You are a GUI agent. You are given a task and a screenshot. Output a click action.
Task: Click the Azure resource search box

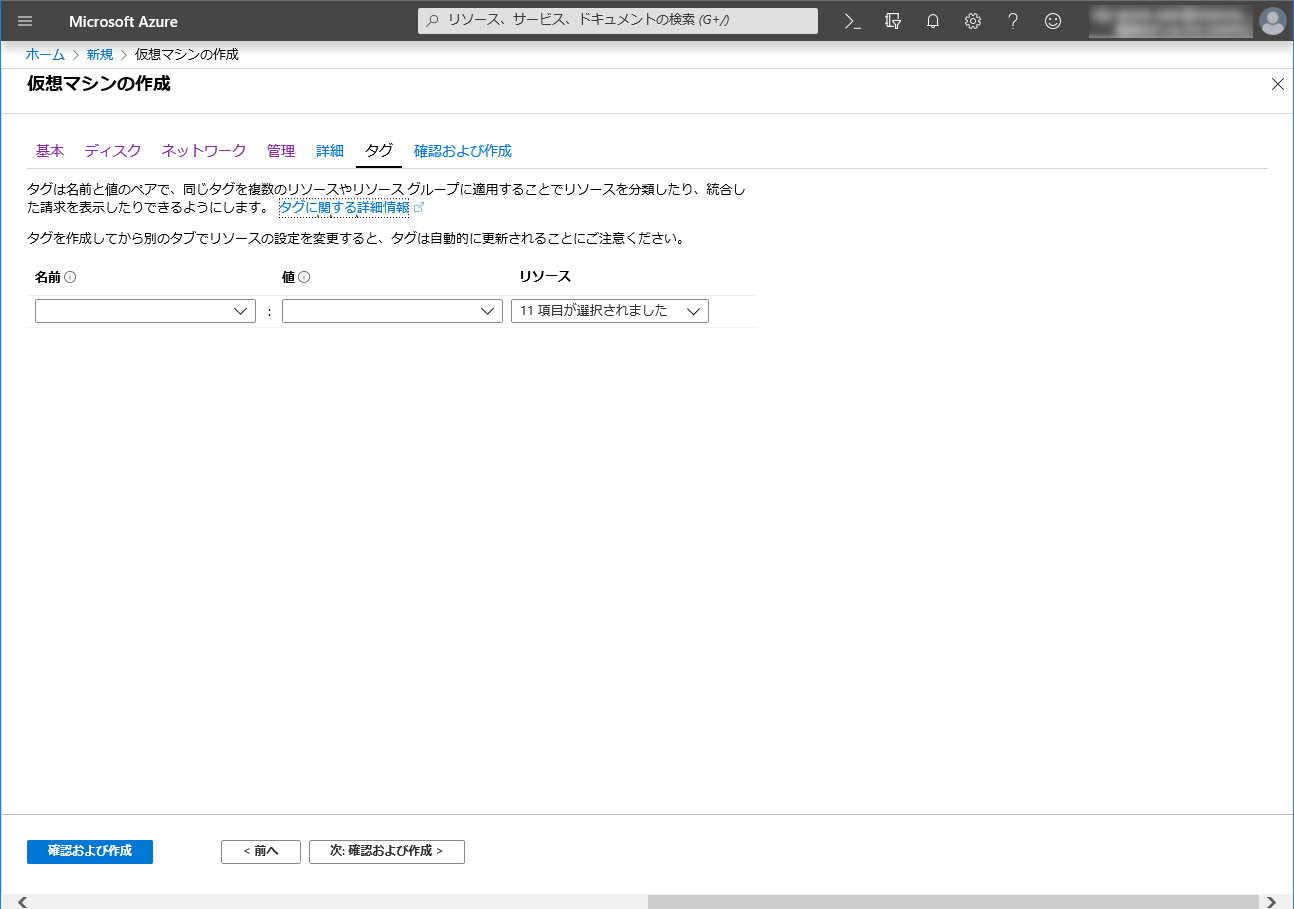pyautogui.click(x=618, y=21)
